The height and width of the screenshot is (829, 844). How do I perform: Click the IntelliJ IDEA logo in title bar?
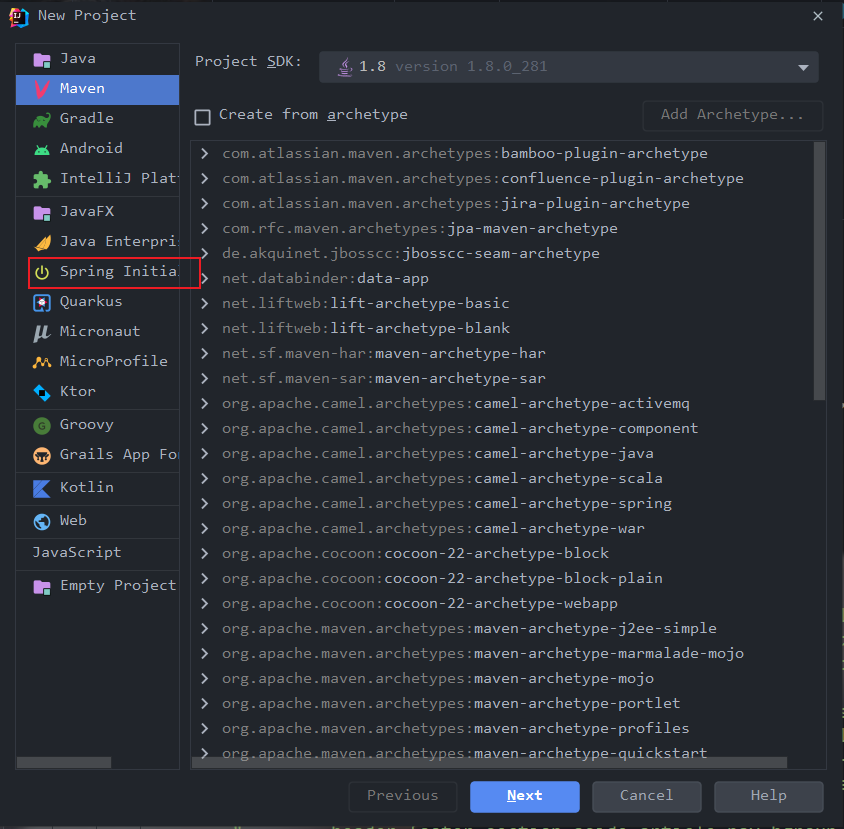(18, 17)
